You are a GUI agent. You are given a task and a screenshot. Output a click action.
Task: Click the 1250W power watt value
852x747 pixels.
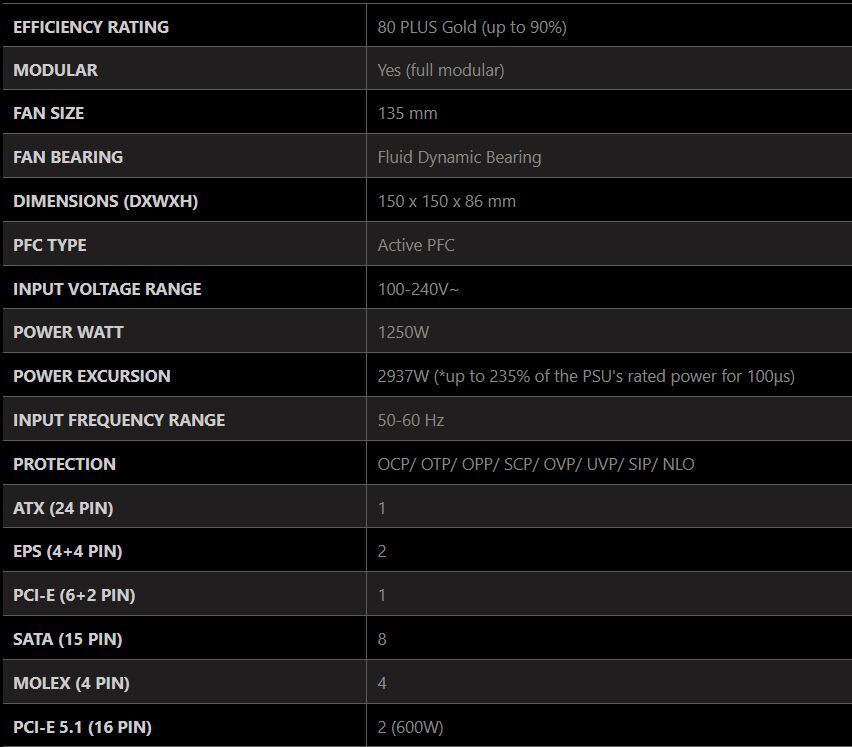404,332
